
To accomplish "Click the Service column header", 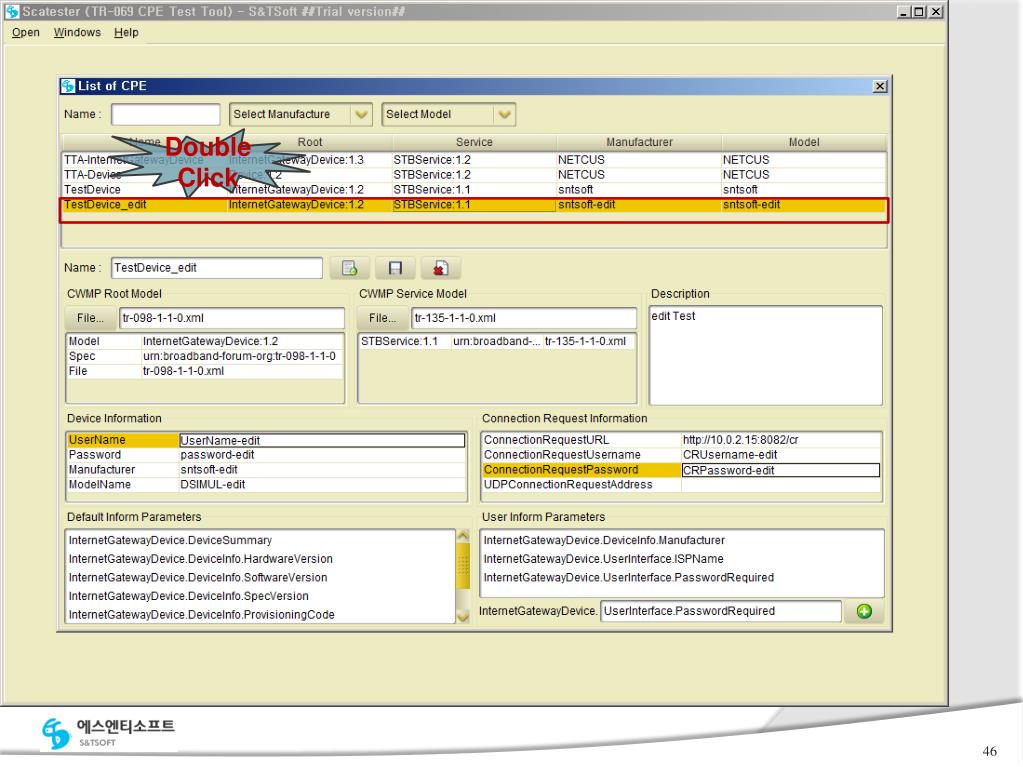I will (x=474, y=142).
